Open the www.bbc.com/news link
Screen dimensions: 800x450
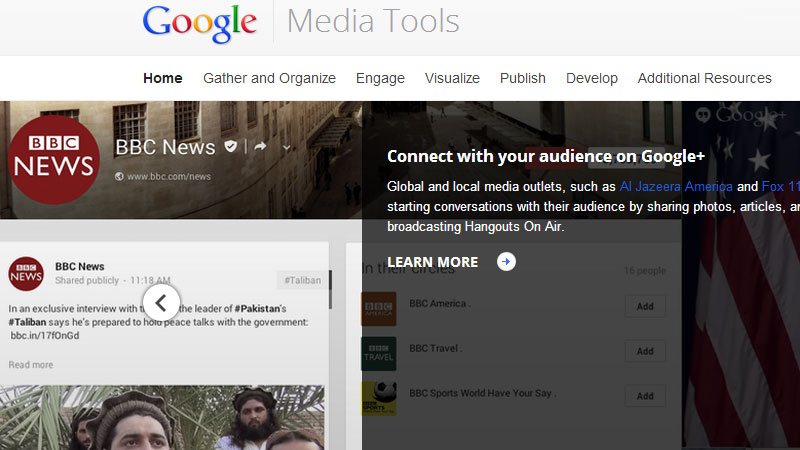169,177
